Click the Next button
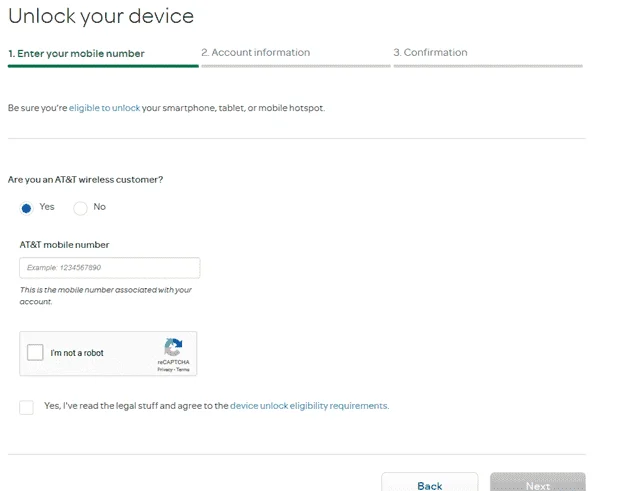624x491 pixels. pos(538,484)
